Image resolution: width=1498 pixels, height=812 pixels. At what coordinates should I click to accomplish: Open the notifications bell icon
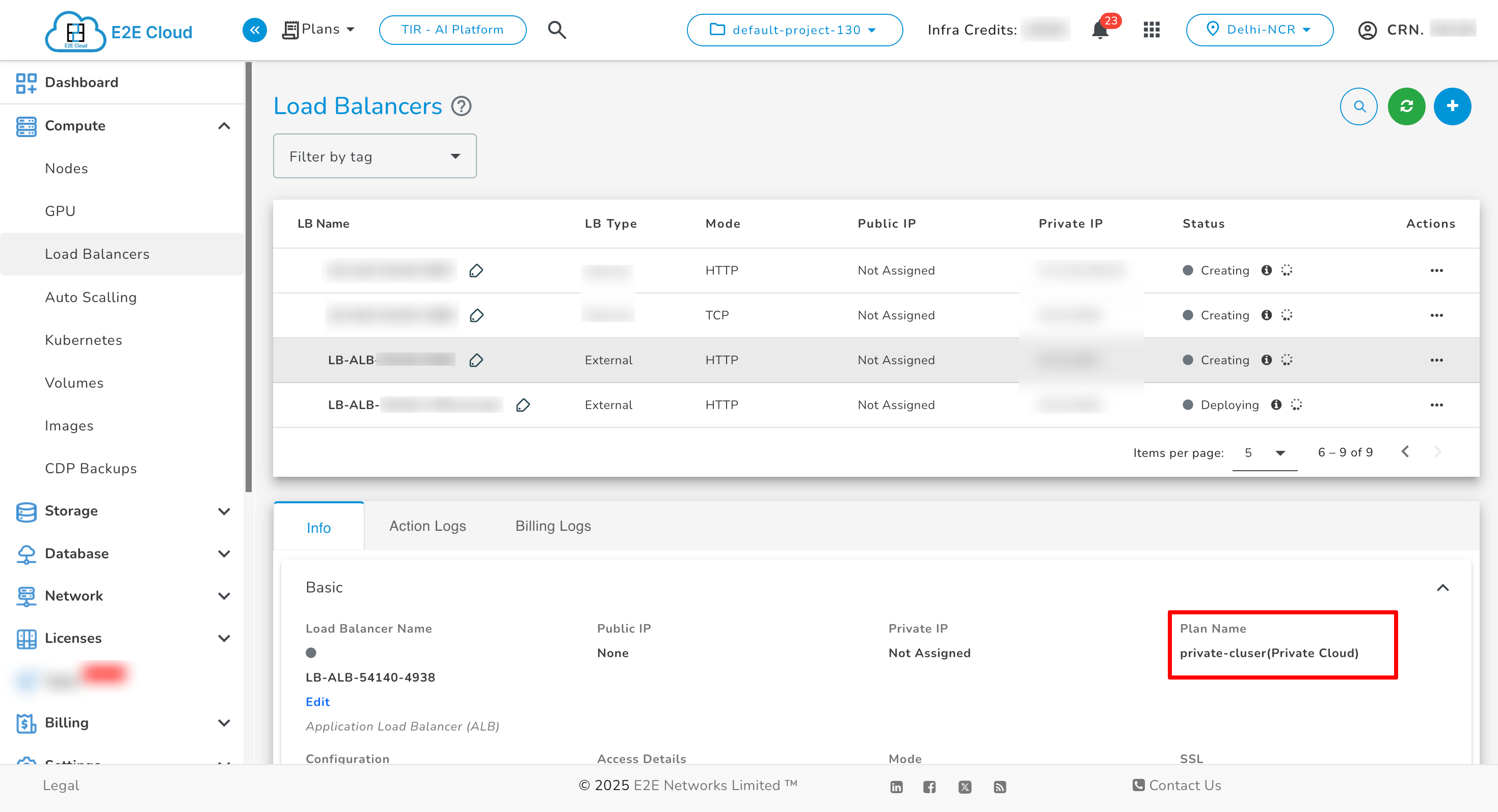[x=1100, y=29]
